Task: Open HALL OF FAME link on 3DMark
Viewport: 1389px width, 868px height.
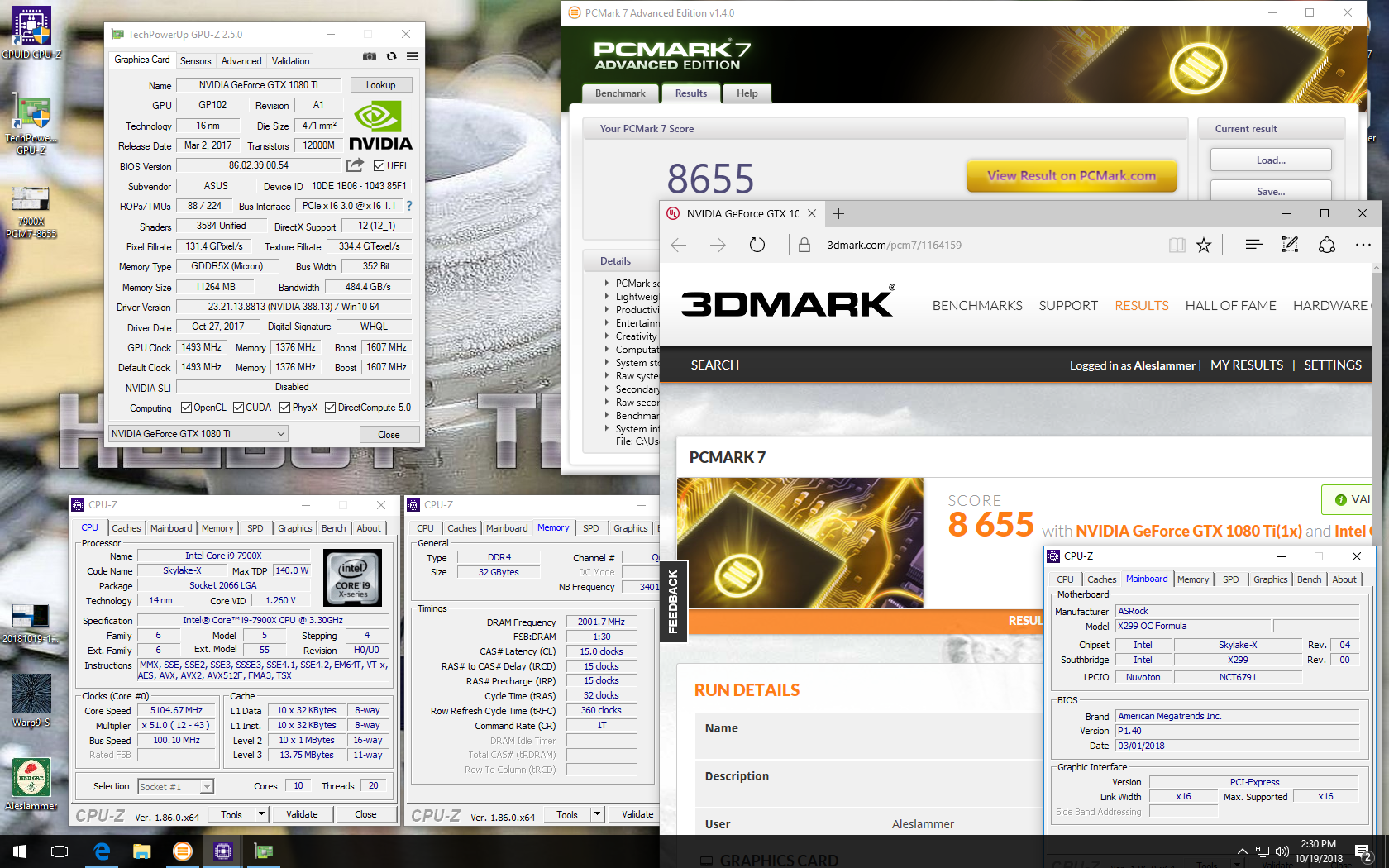Action: [1230, 305]
